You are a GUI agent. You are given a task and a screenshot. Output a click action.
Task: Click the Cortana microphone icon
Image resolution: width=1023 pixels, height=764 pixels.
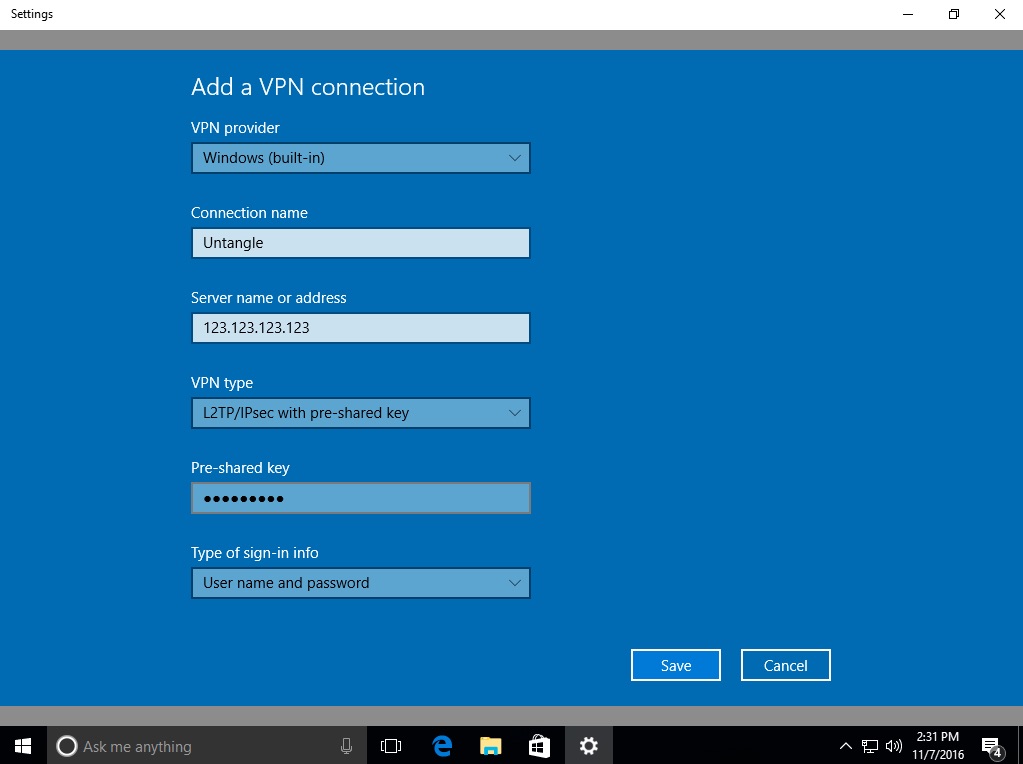[346, 746]
